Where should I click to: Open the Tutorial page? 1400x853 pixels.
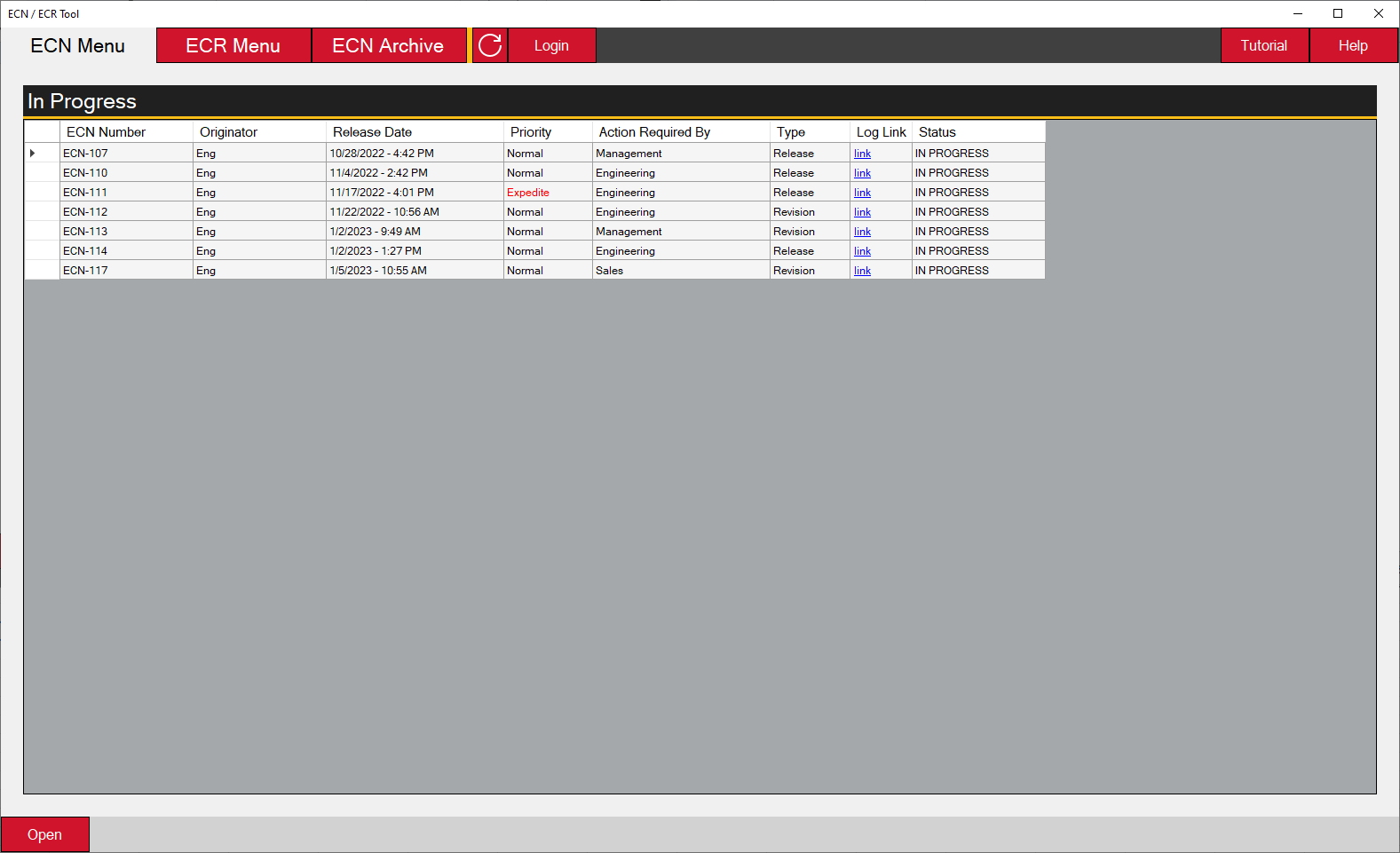click(1263, 45)
